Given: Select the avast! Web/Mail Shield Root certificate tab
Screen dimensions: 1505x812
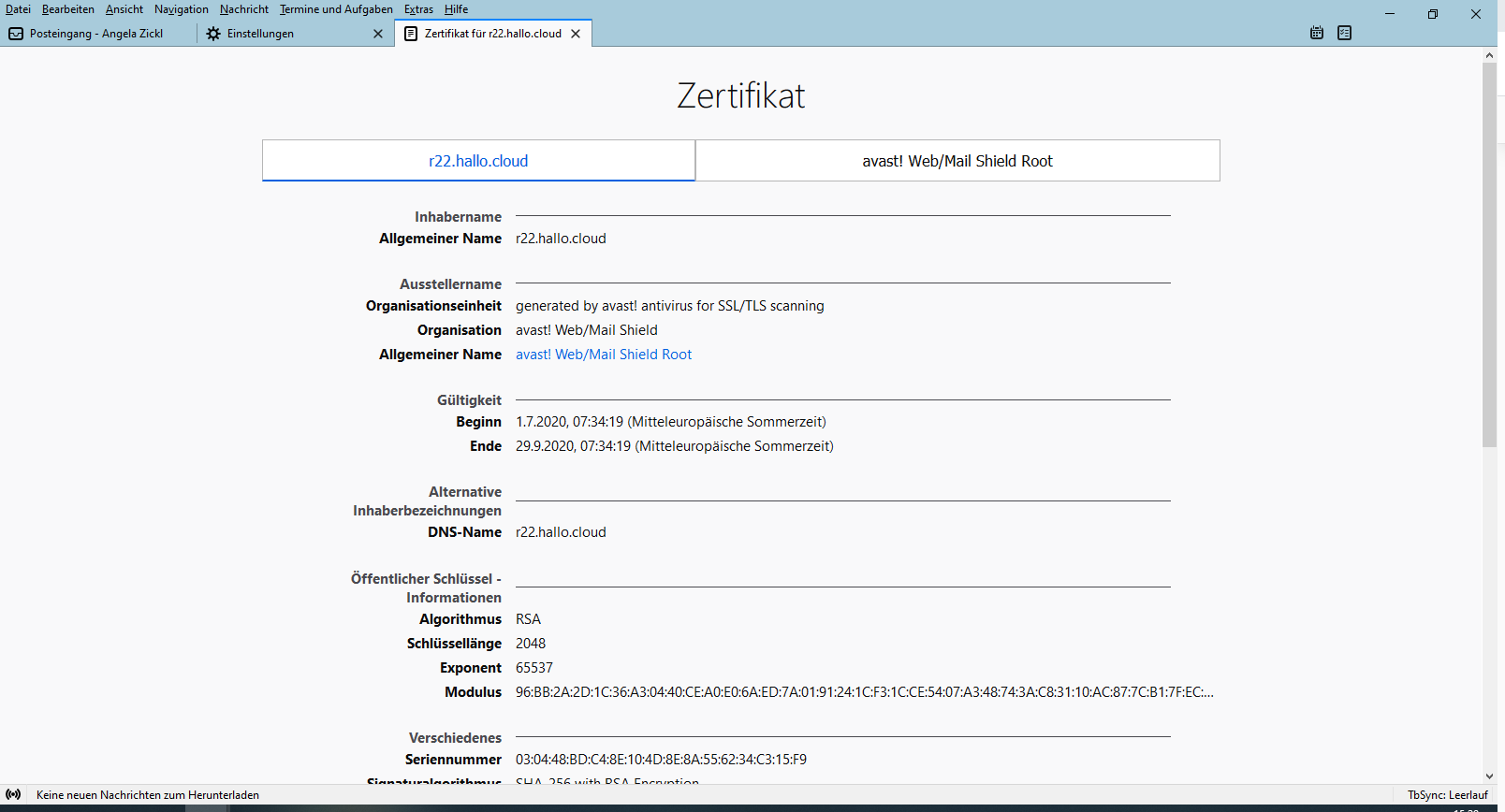Looking at the screenshot, I should coord(957,161).
